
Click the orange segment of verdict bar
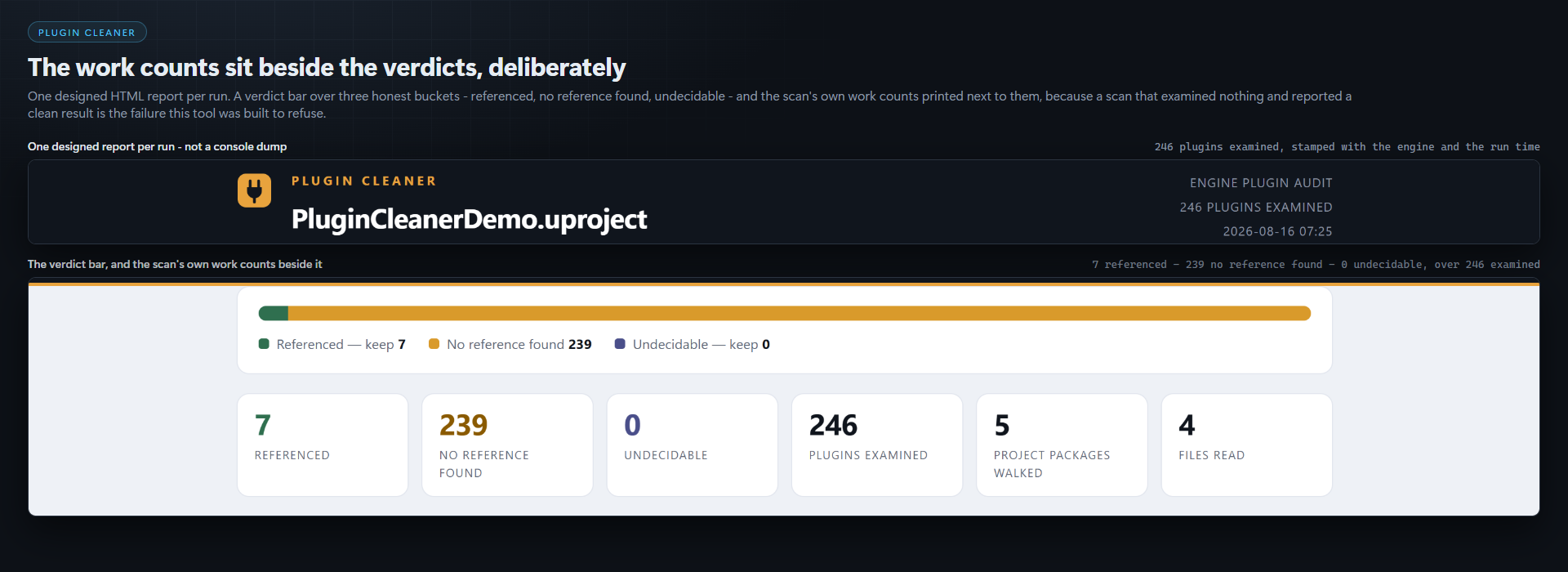[800, 313]
